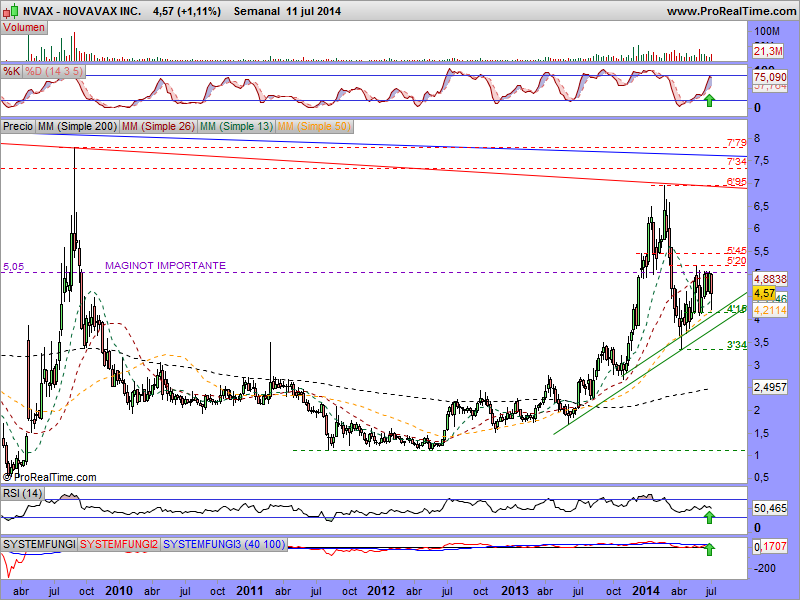Screen dimensions: 800x600
Task: Click the green 4'15 support label
Action: [737, 309]
